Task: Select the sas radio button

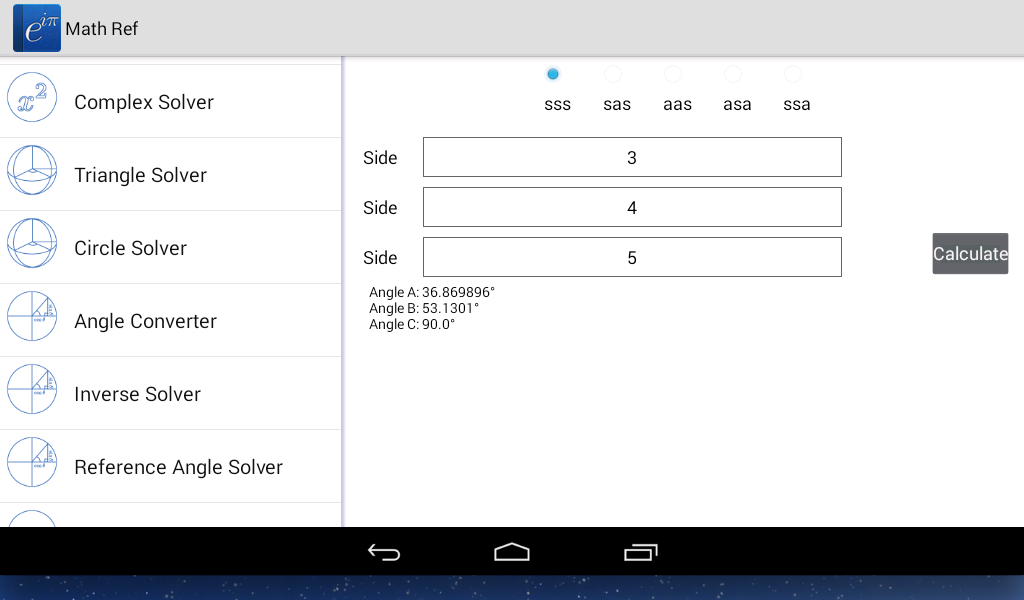Action: (x=613, y=74)
